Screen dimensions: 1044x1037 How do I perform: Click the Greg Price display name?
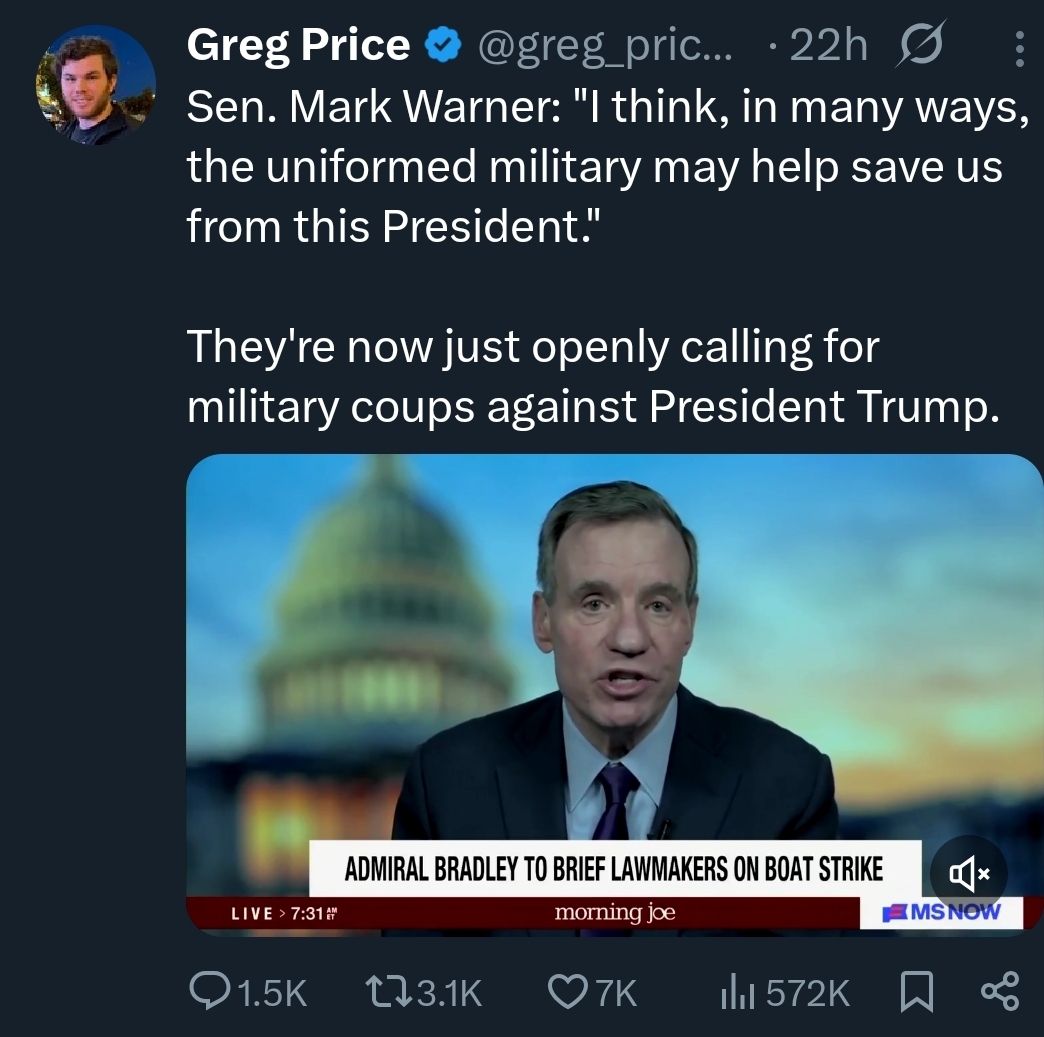[298, 46]
